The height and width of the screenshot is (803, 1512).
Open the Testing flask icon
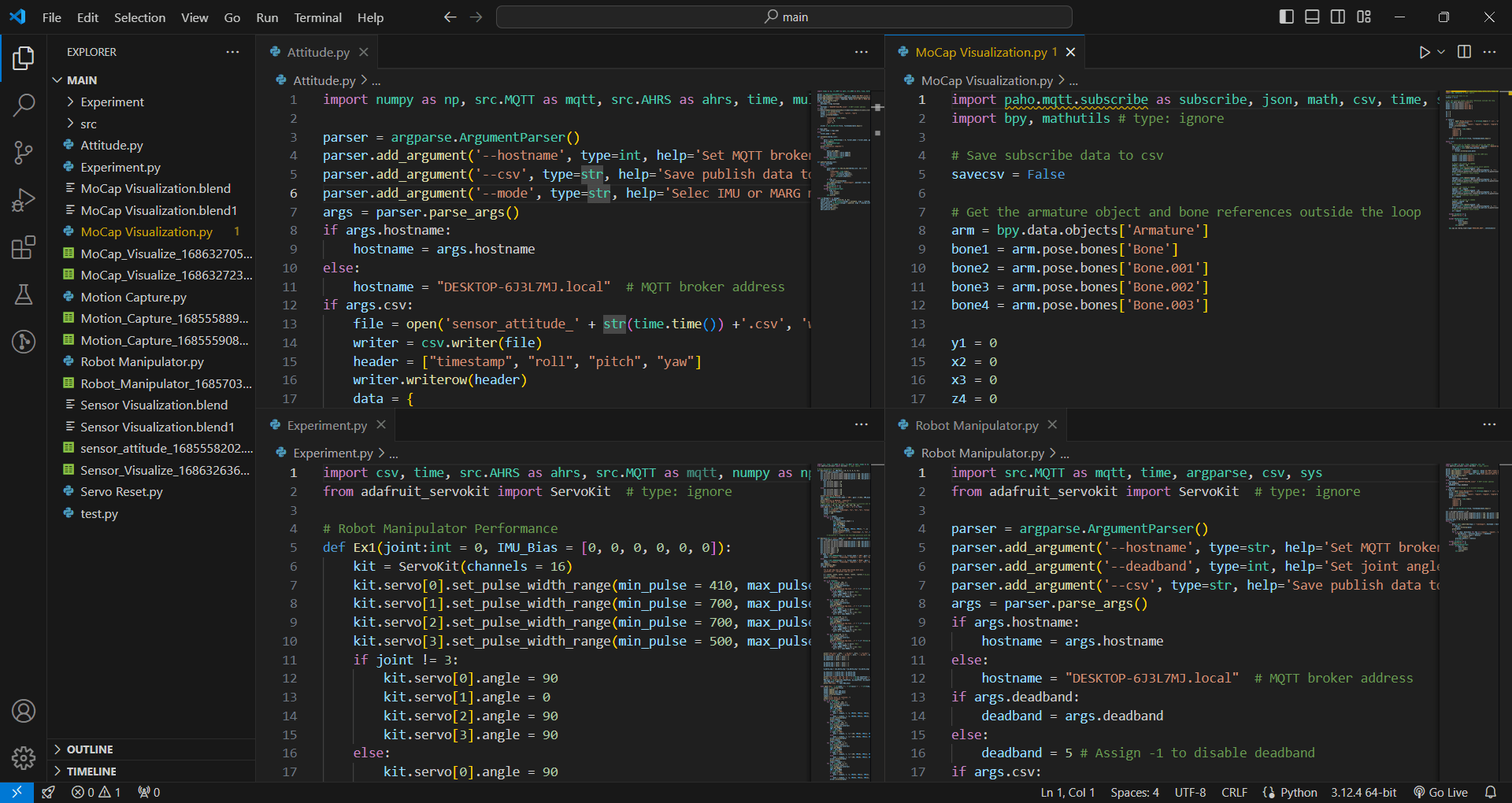tap(24, 295)
